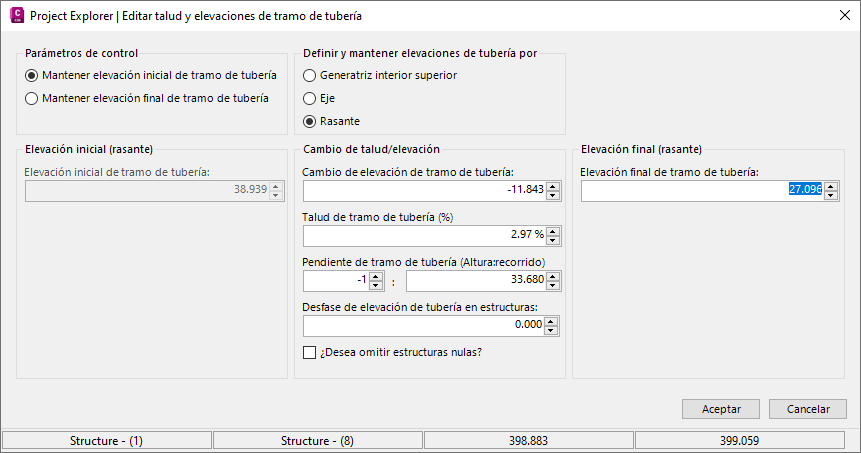
Task: Decrease pipe run elevation change with down arrow
Action: tap(553, 194)
